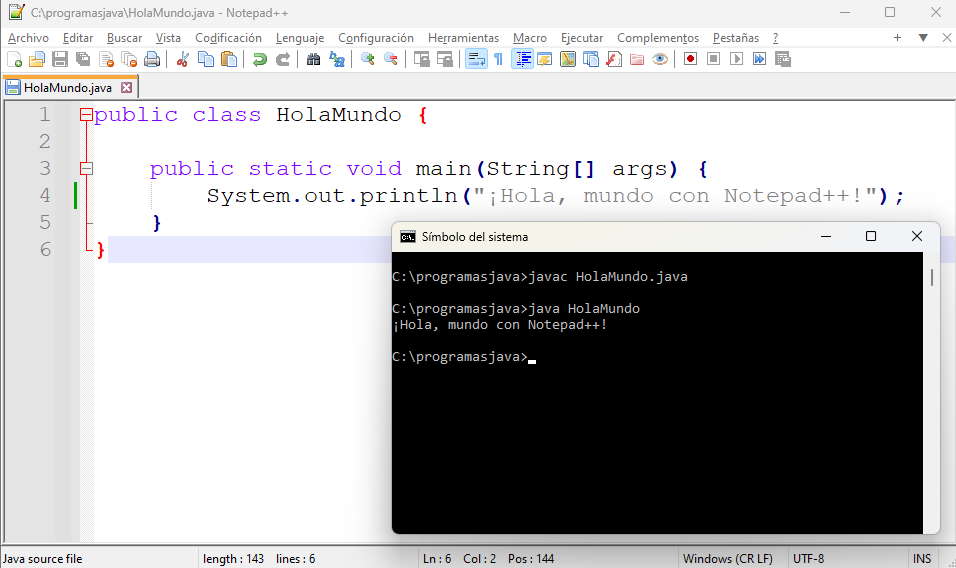The width and height of the screenshot is (956, 568).
Task: Open the question mark help menu
Action: pyautogui.click(x=776, y=38)
